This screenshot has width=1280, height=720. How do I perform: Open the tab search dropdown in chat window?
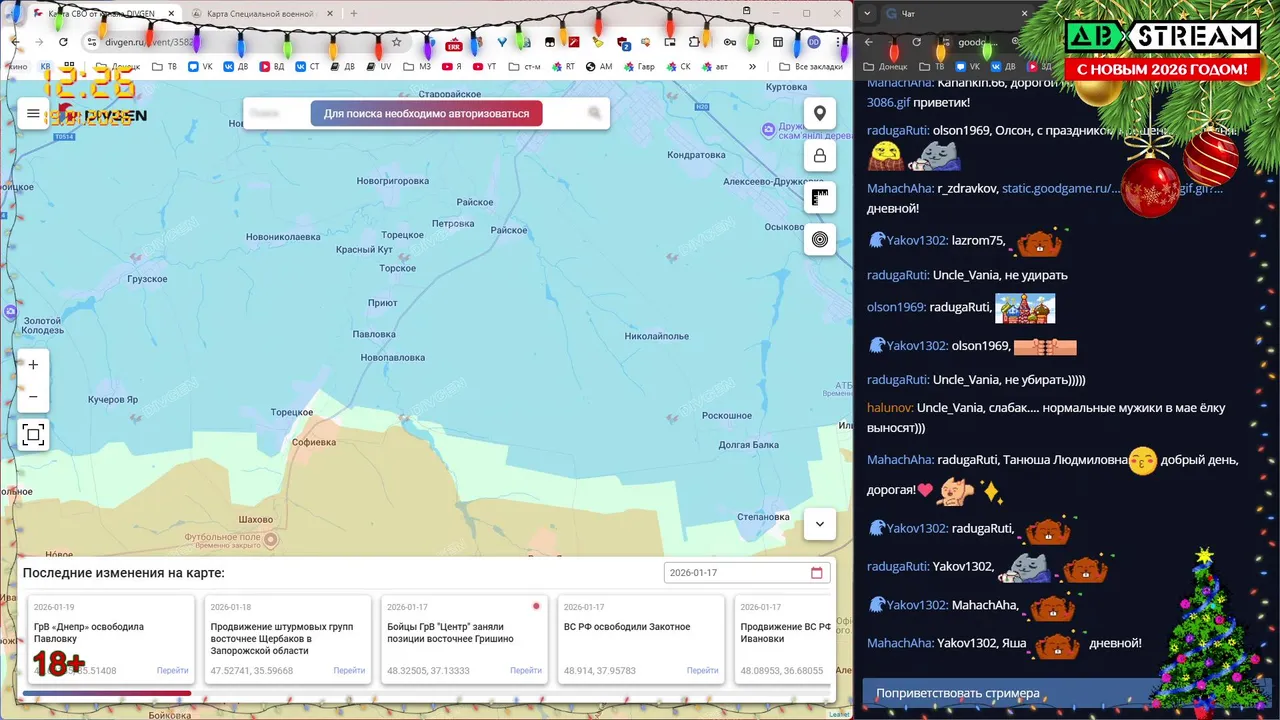[x=867, y=13]
